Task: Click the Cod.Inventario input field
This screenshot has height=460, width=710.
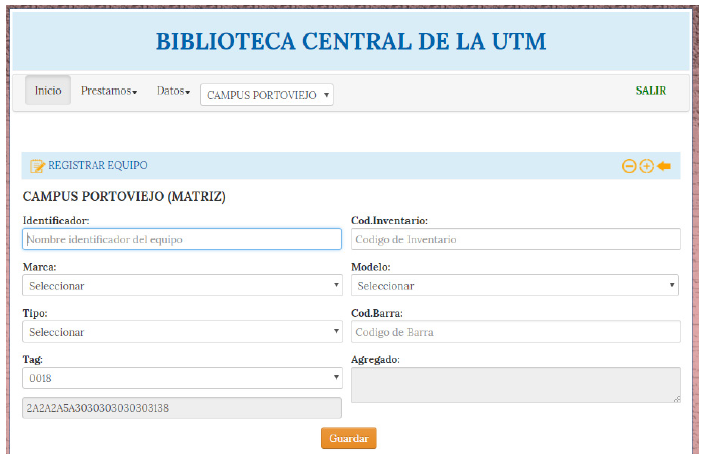Action: 515,239
